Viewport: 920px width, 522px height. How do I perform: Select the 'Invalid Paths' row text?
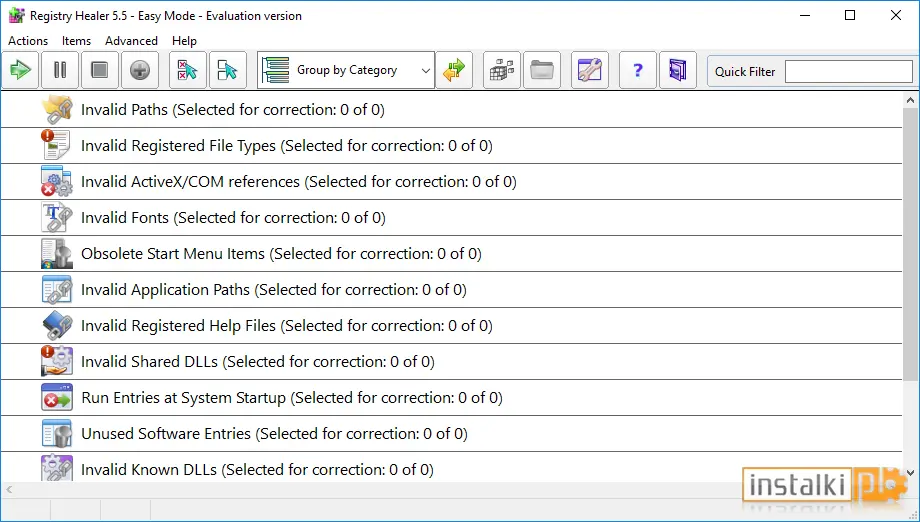click(x=233, y=110)
